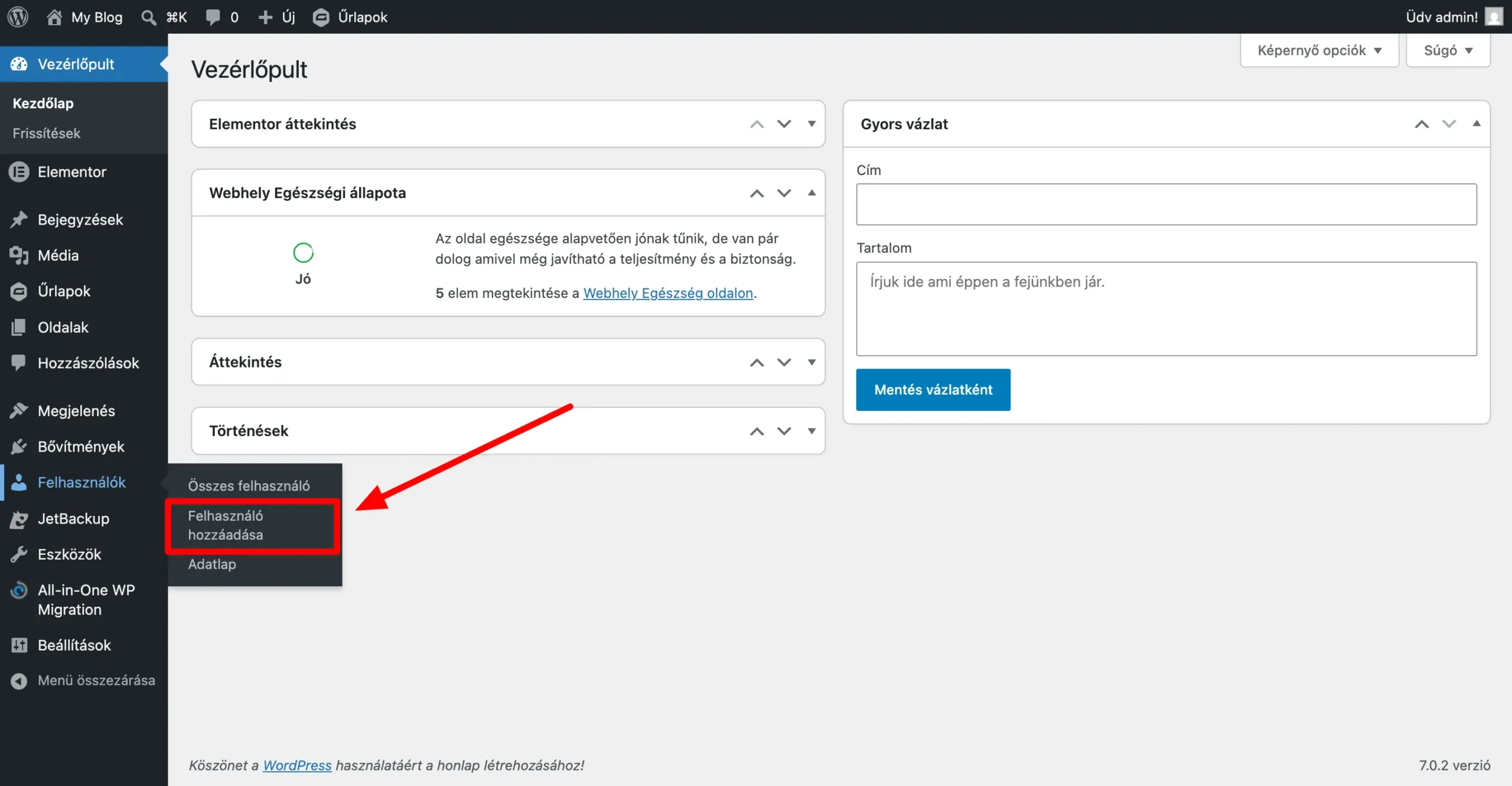Click the Oldalak pages icon

pyautogui.click(x=19, y=327)
